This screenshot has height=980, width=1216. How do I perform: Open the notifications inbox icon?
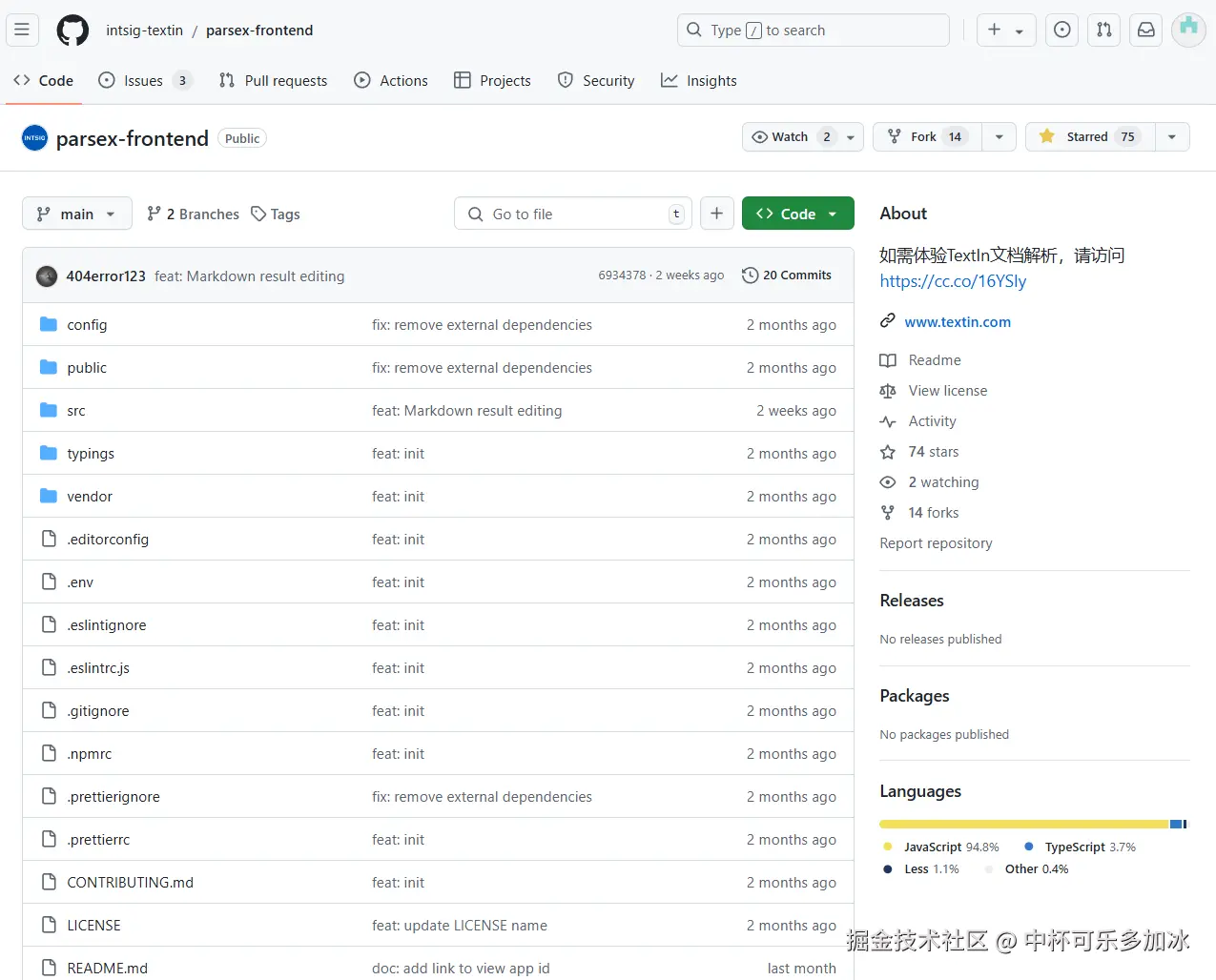click(1145, 30)
